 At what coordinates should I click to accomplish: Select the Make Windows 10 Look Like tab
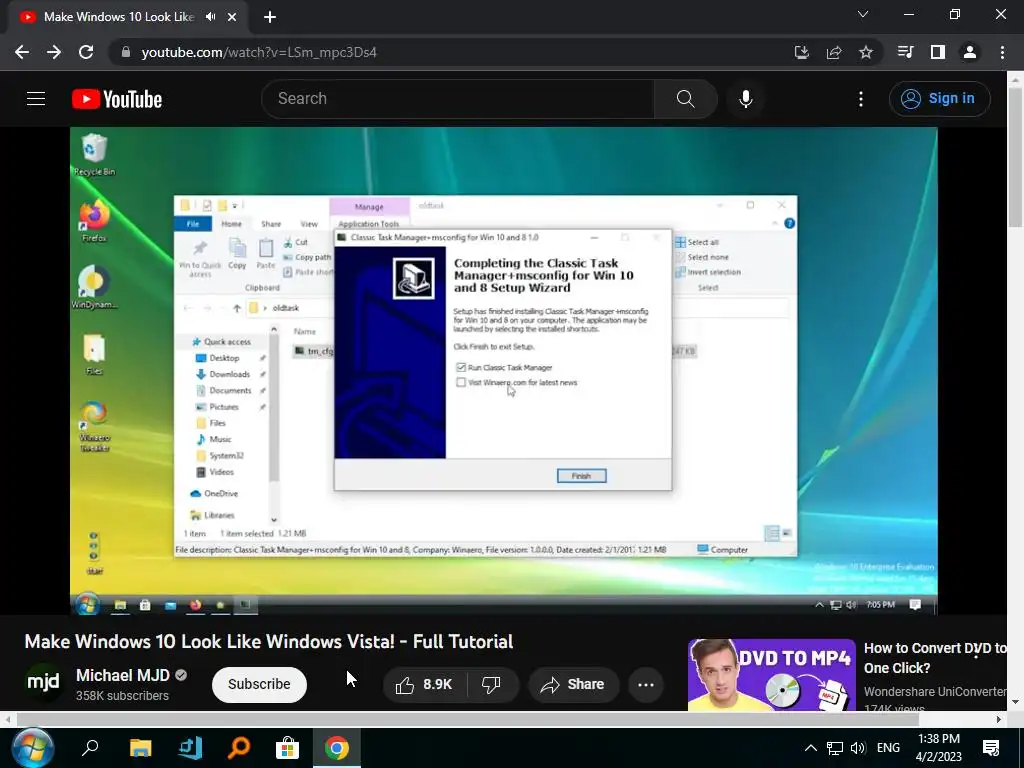tap(120, 17)
